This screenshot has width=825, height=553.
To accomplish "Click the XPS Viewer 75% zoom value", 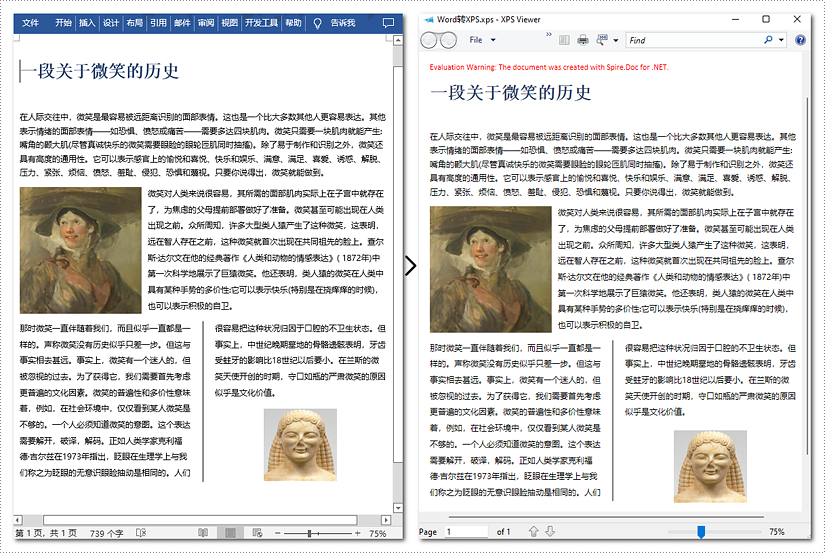I will click(777, 532).
